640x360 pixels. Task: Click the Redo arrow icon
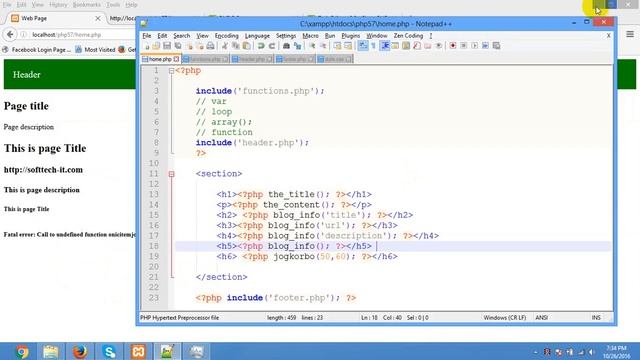pos(271,46)
